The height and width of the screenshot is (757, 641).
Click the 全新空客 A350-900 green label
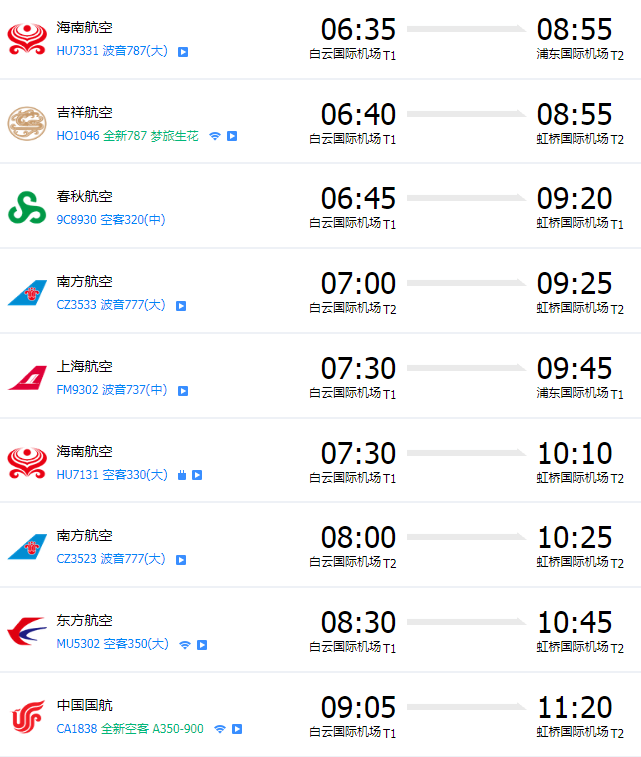tap(153, 729)
